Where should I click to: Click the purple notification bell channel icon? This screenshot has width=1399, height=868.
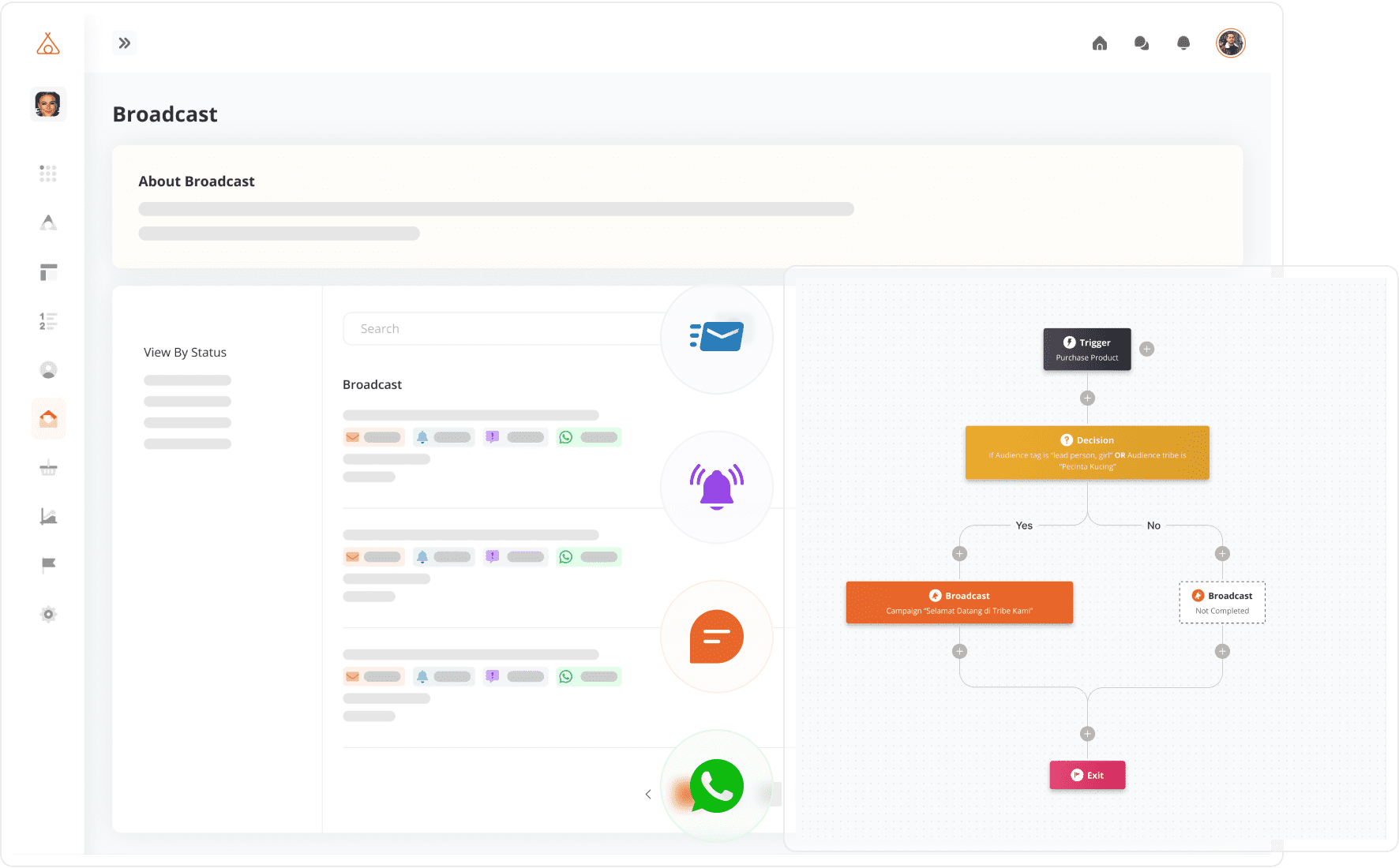[716, 487]
